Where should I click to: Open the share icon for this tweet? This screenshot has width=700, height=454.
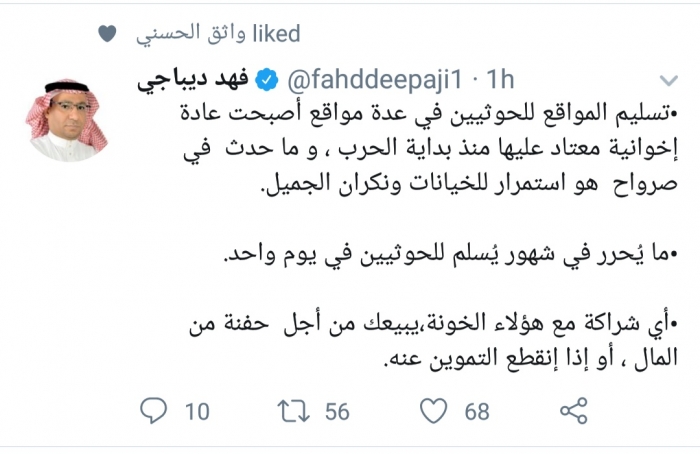point(572,409)
